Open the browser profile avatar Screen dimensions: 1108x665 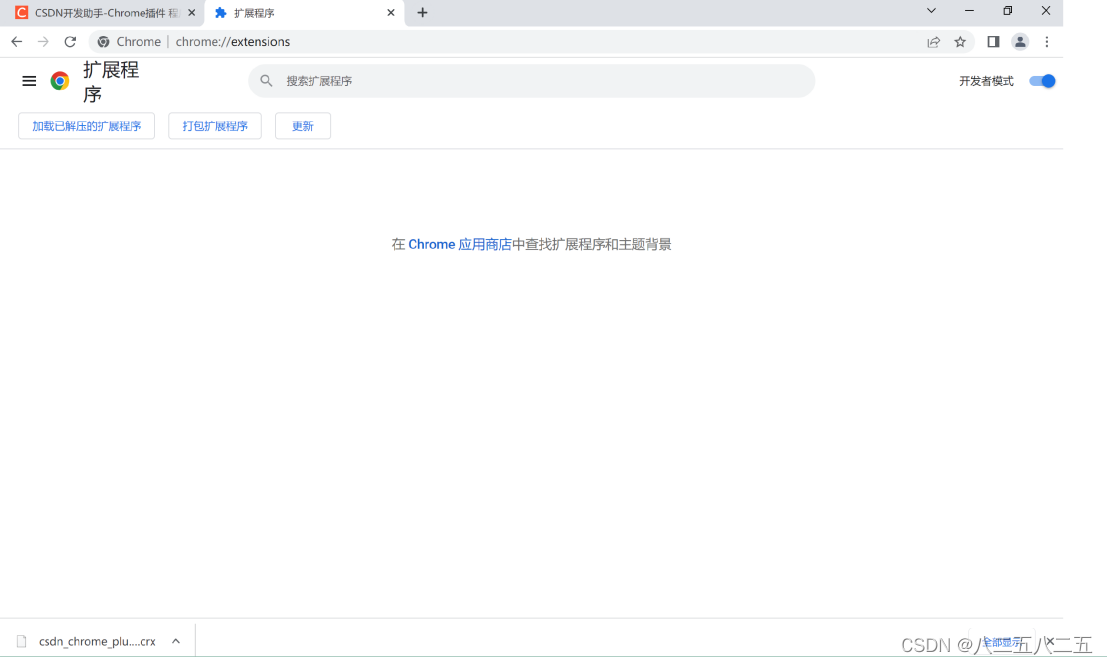(x=1020, y=42)
